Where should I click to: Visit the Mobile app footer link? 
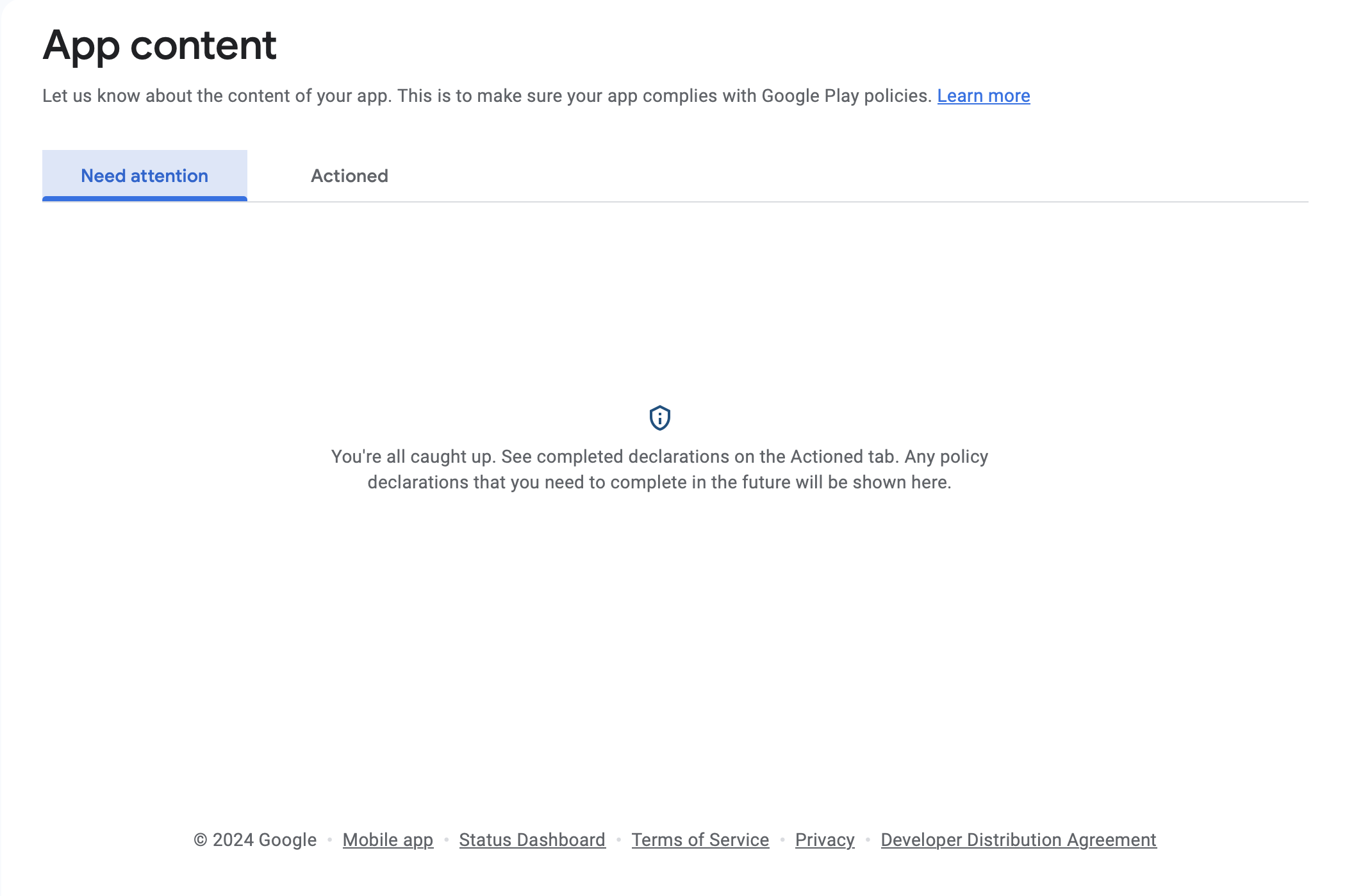387,840
